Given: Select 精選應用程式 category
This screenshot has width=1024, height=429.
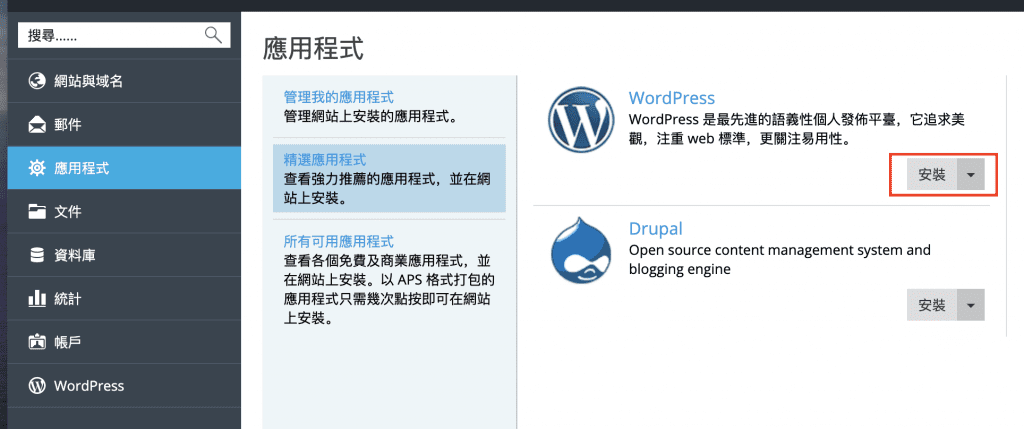Looking at the screenshot, I should [x=389, y=178].
